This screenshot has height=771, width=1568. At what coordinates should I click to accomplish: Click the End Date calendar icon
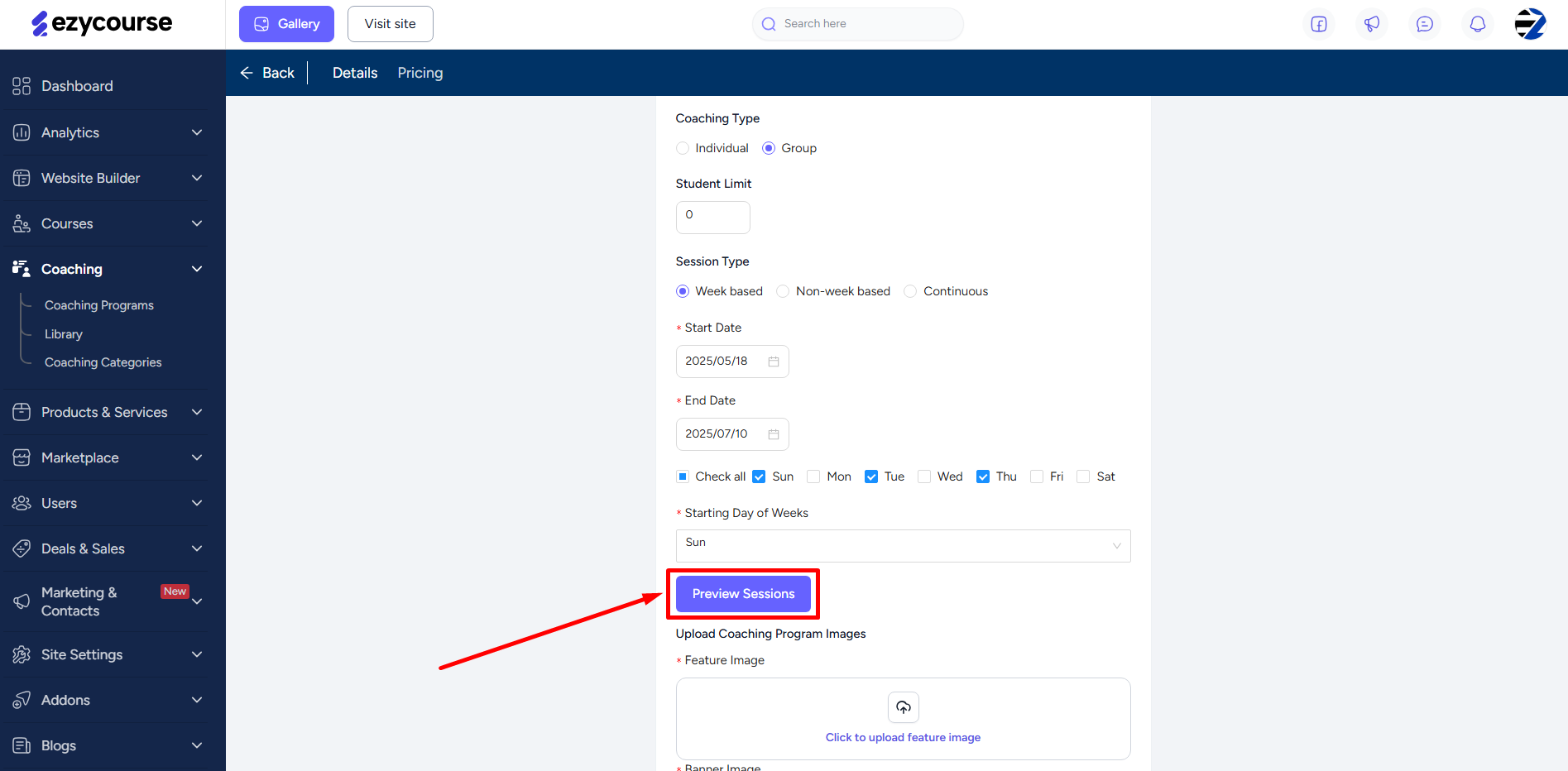click(x=774, y=434)
